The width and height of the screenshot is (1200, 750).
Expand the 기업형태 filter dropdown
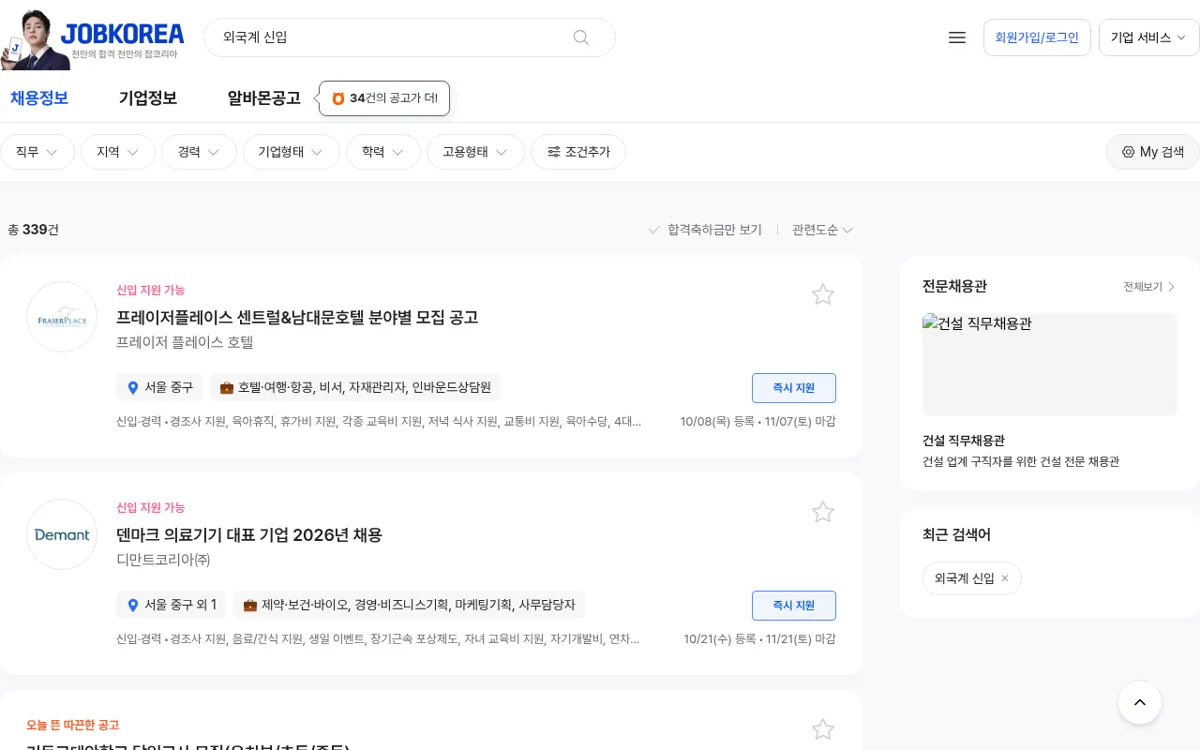click(291, 152)
